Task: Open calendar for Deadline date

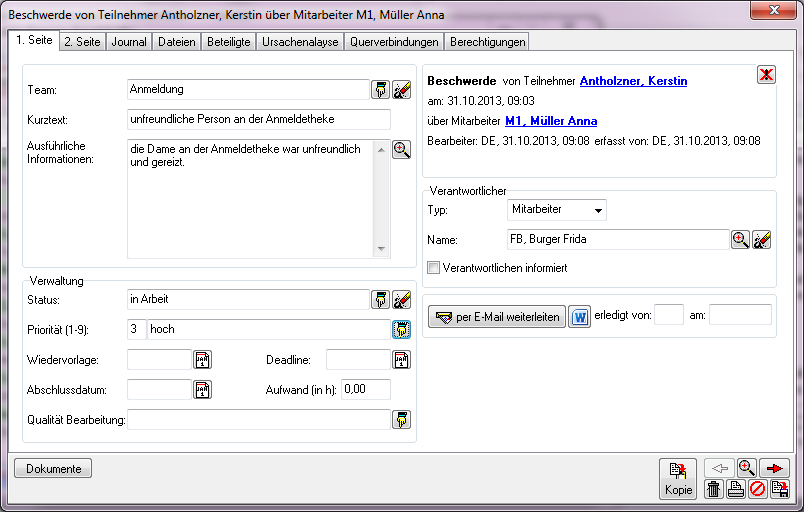Action: tap(401, 360)
